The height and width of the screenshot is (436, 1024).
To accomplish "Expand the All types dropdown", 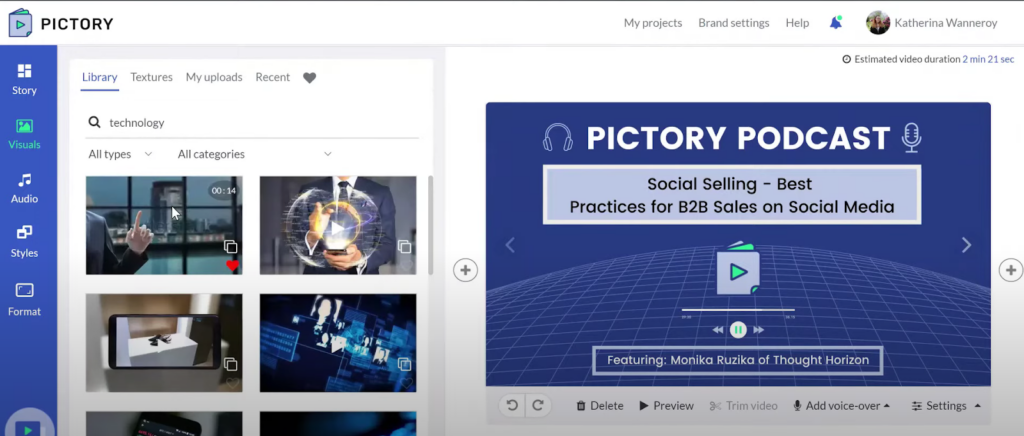I will [x=120, y=154].
